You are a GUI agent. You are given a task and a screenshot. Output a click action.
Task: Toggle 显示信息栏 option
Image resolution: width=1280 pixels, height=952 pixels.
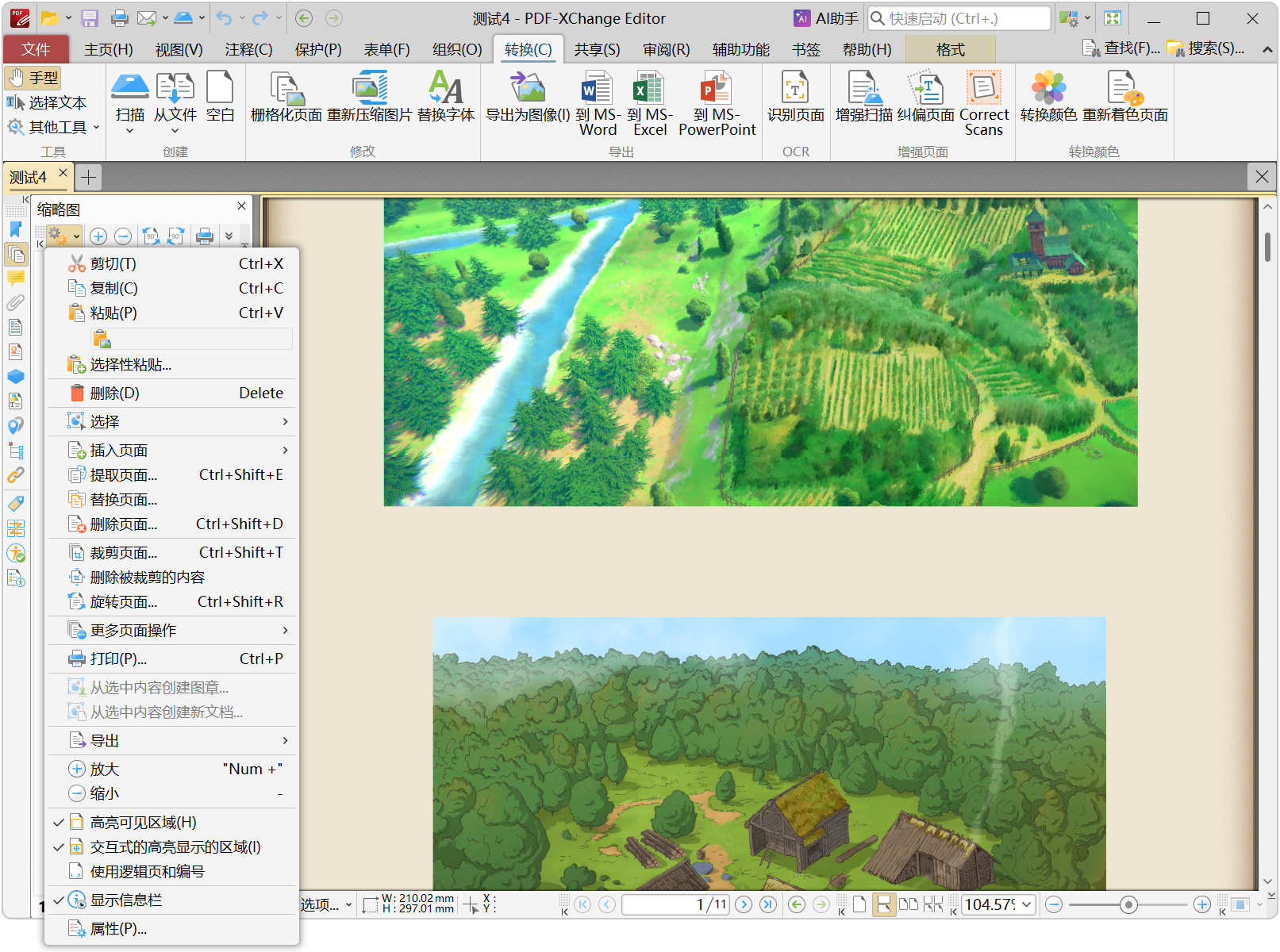coord(171,900)
